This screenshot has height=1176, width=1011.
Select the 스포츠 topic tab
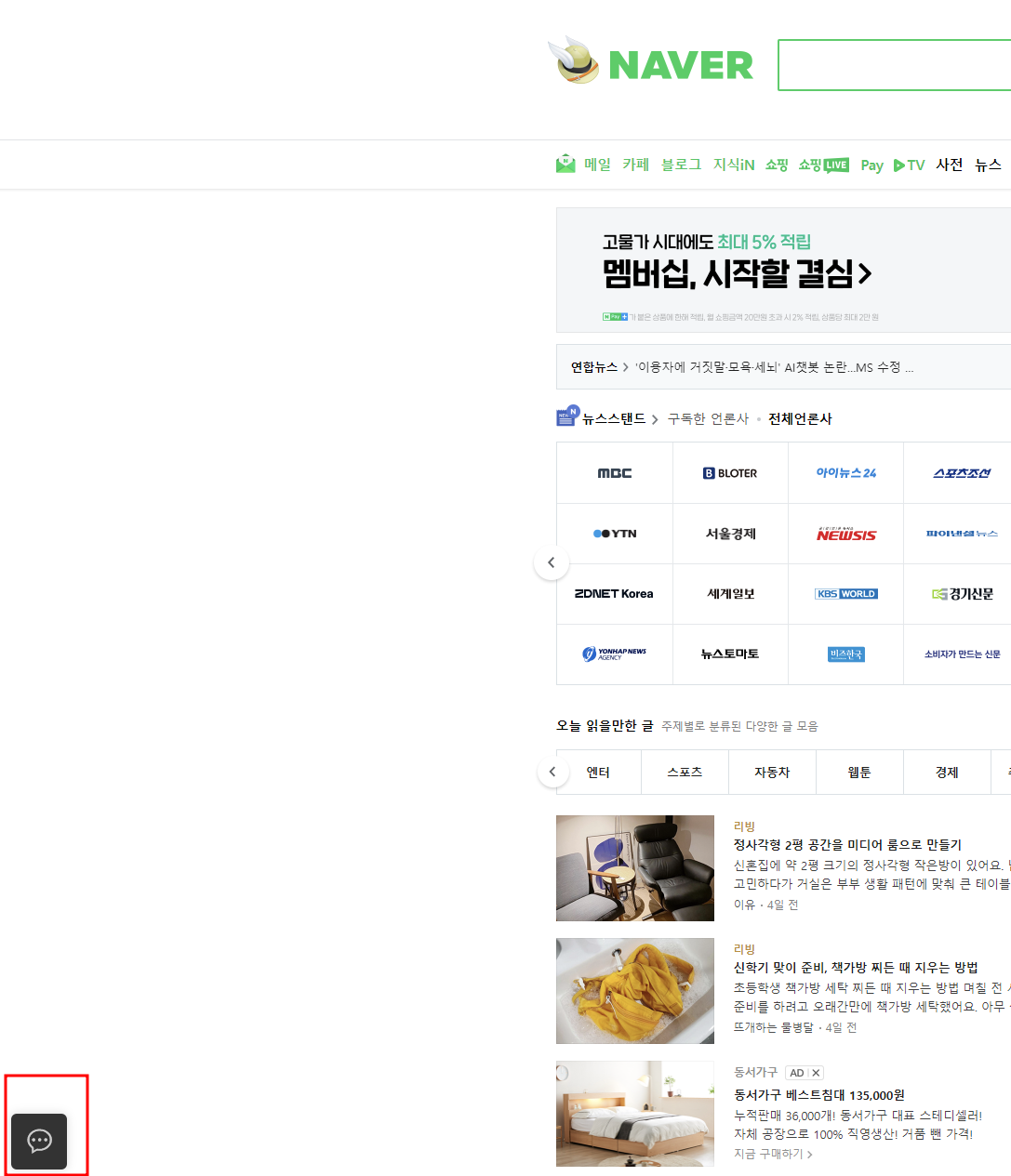click(685, 773)
